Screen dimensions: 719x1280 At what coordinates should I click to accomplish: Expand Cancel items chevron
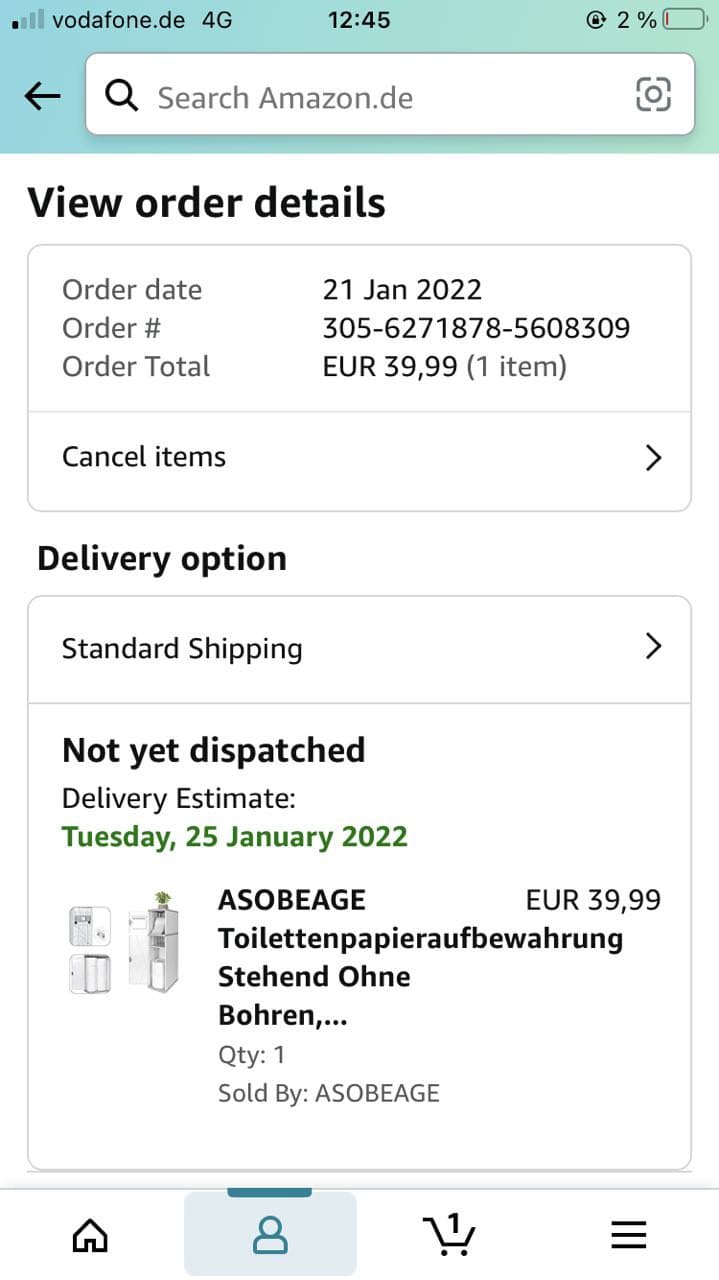point(653,458)
